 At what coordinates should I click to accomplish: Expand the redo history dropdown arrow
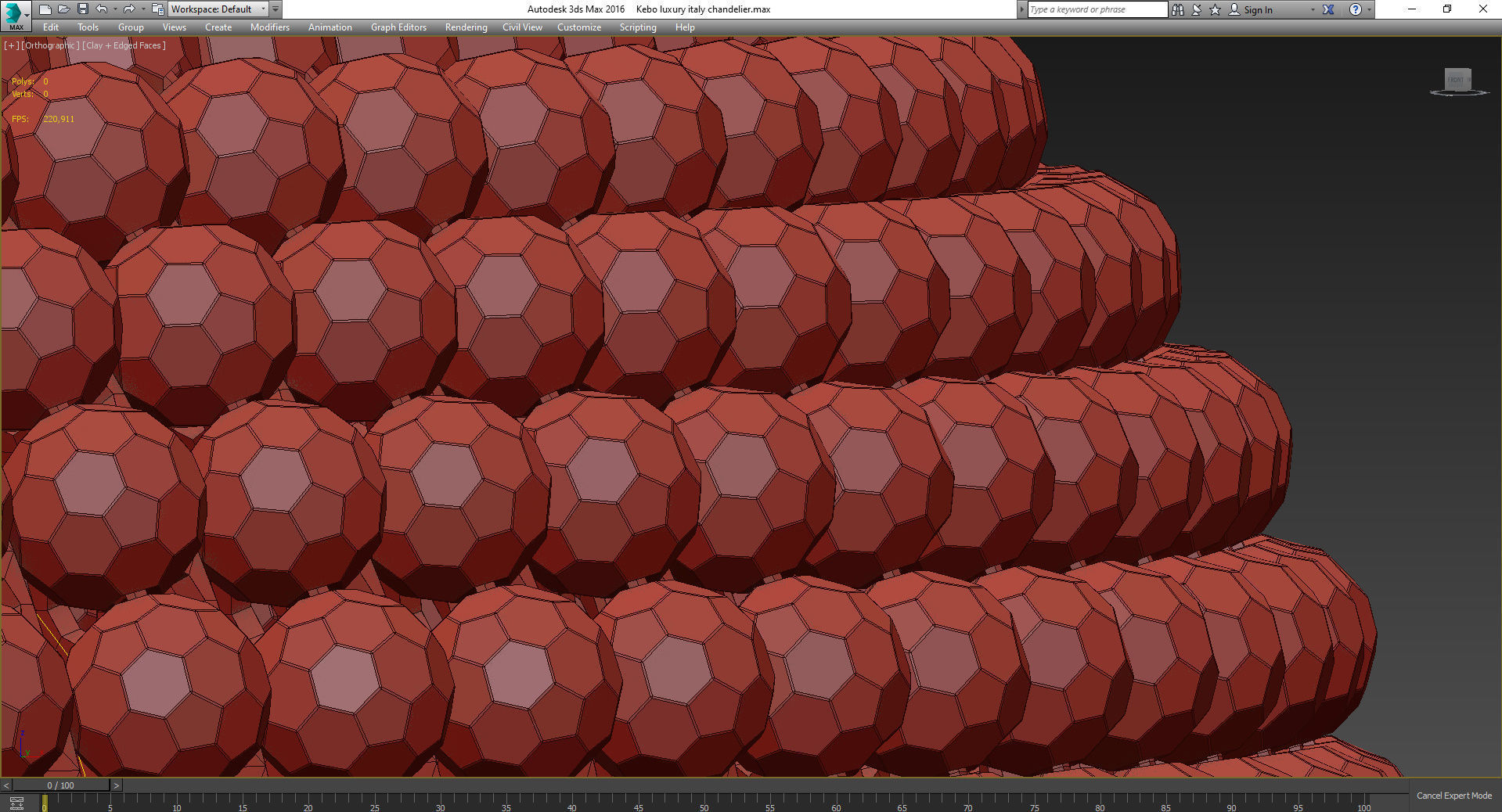pos(142,9)
